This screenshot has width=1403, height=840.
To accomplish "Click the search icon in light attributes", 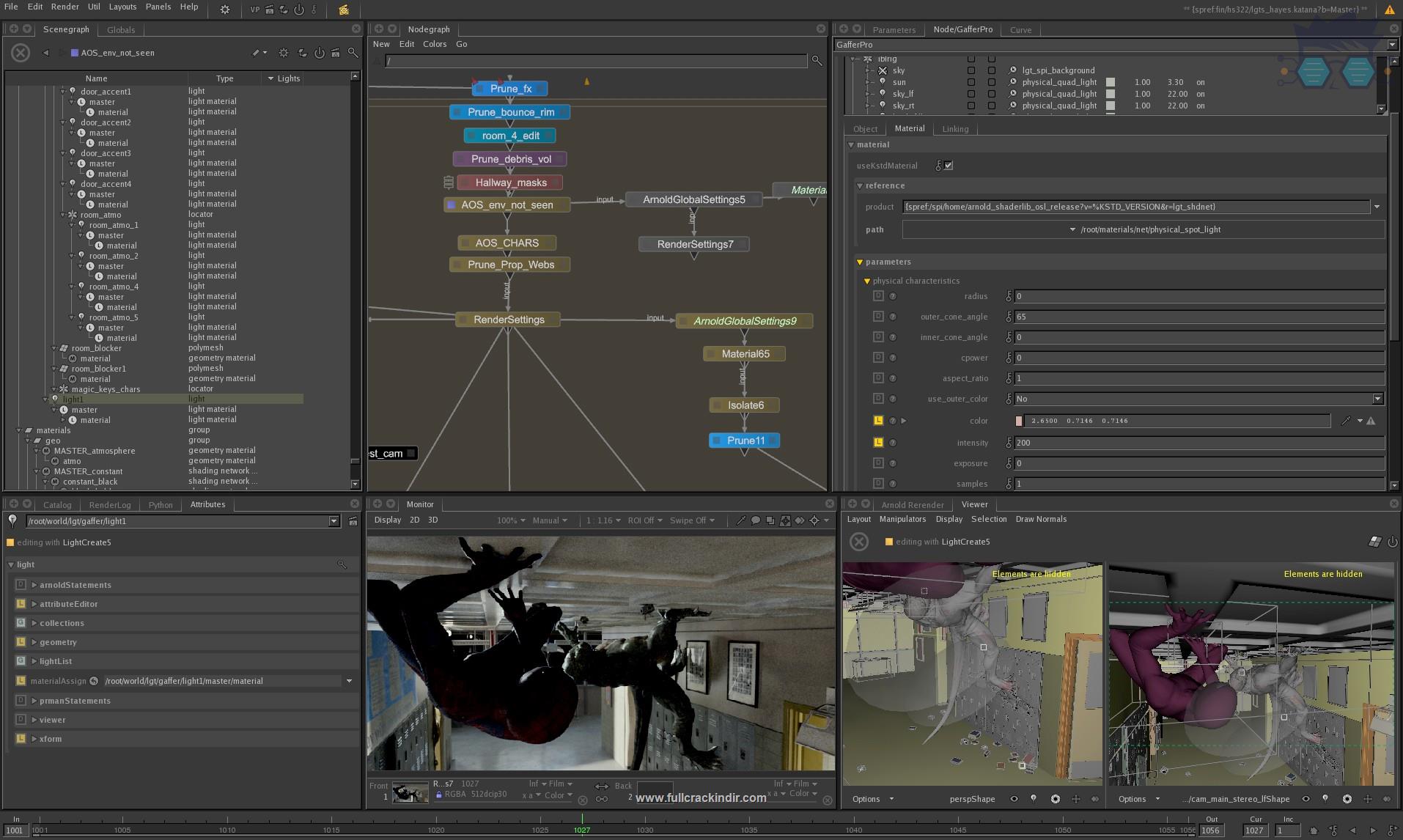I will [342, 564].
